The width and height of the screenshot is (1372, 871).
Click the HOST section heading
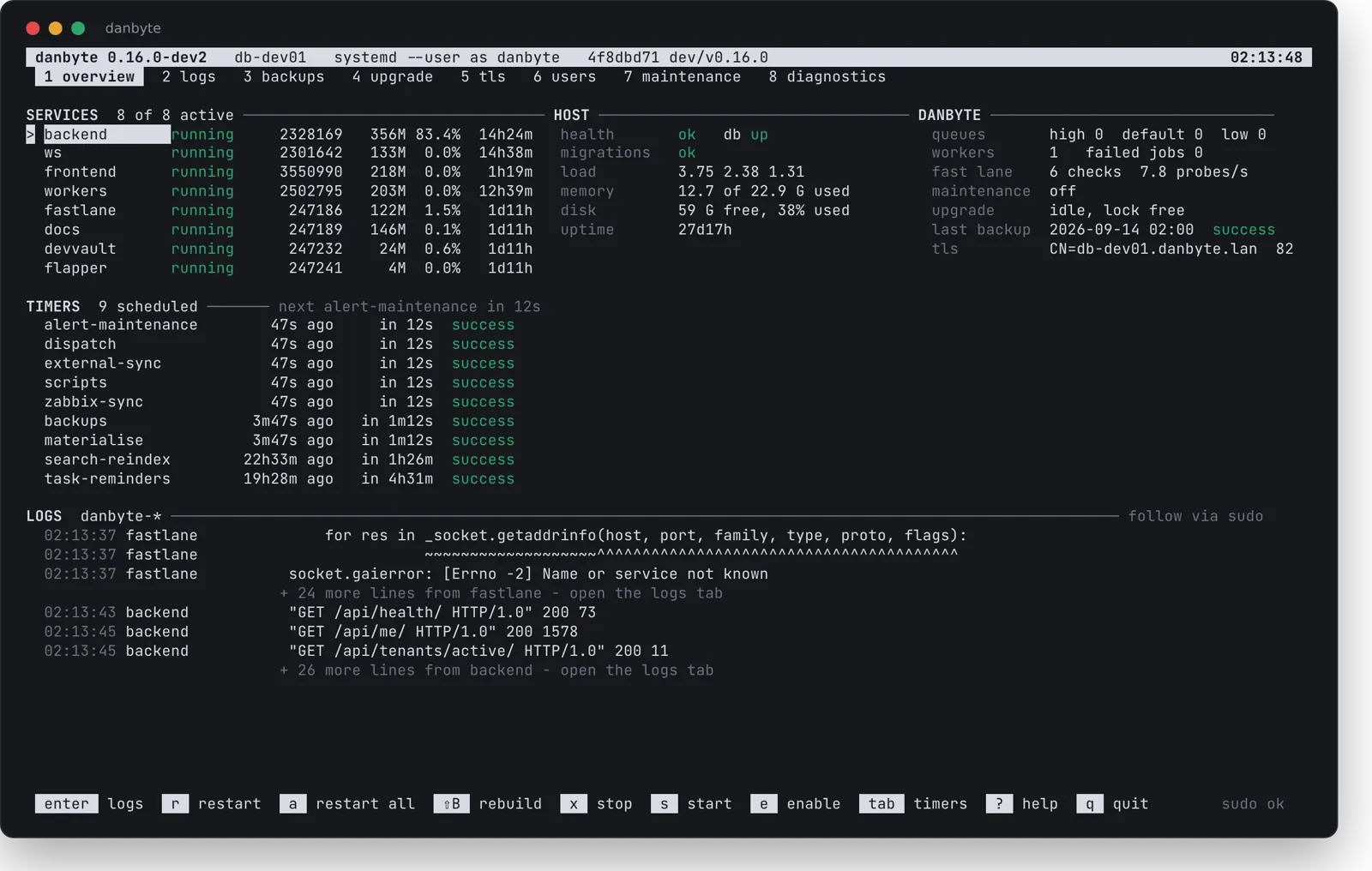pos(571,115)
